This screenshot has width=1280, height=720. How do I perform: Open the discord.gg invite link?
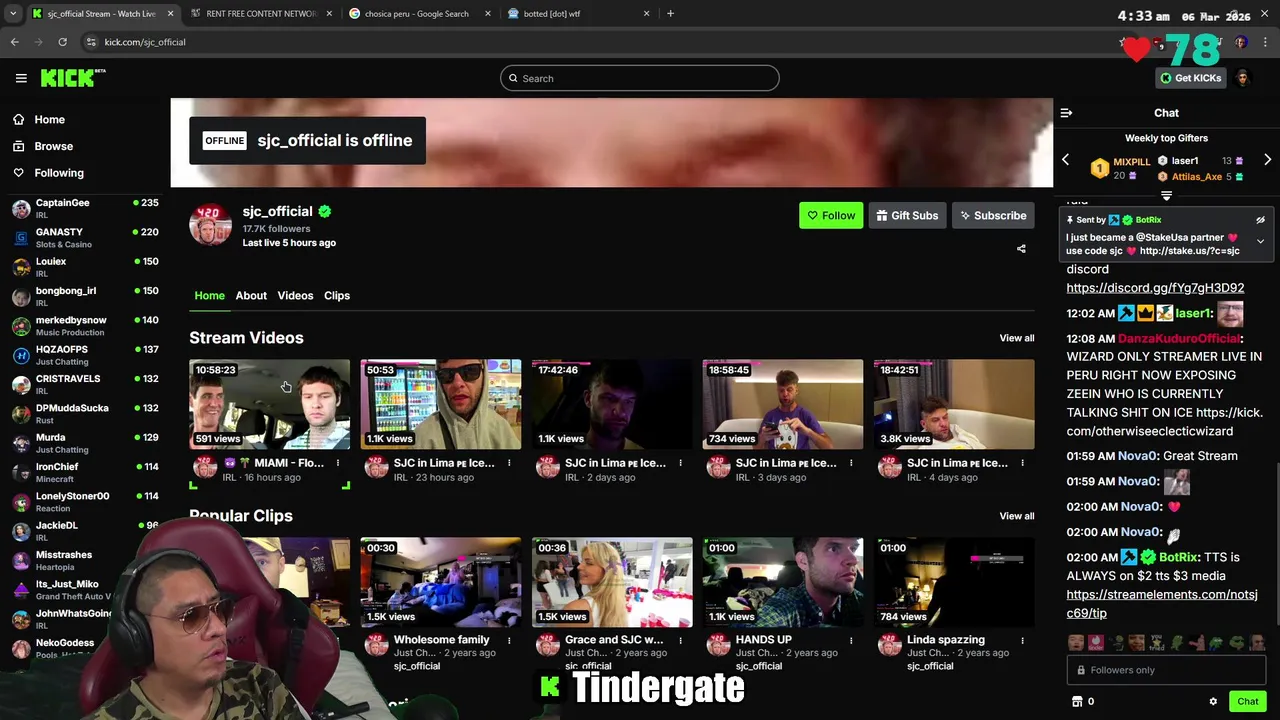(x=1155, y=288)
